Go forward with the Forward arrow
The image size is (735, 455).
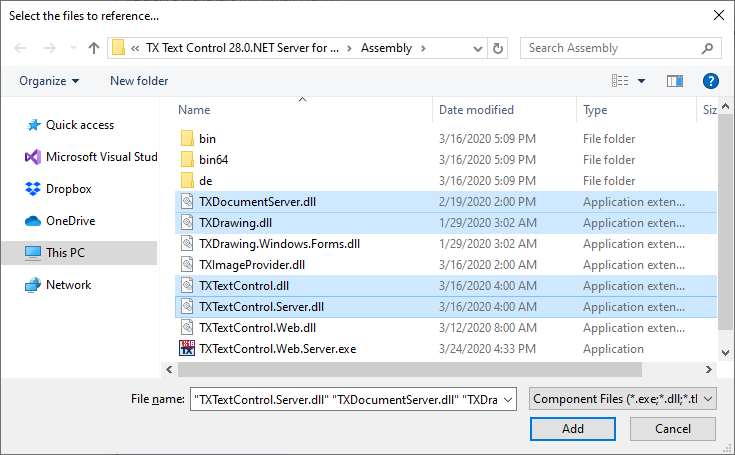[49, 48]
